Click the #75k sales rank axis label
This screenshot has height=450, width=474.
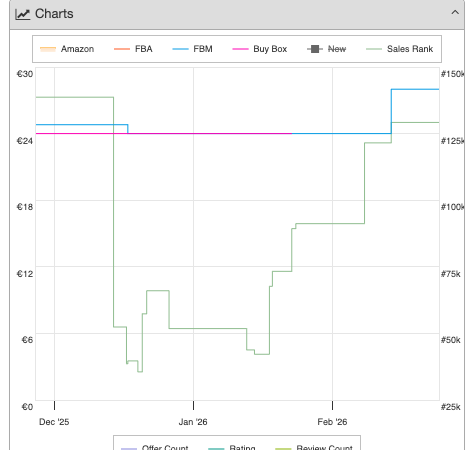click(x=451, y=274)
